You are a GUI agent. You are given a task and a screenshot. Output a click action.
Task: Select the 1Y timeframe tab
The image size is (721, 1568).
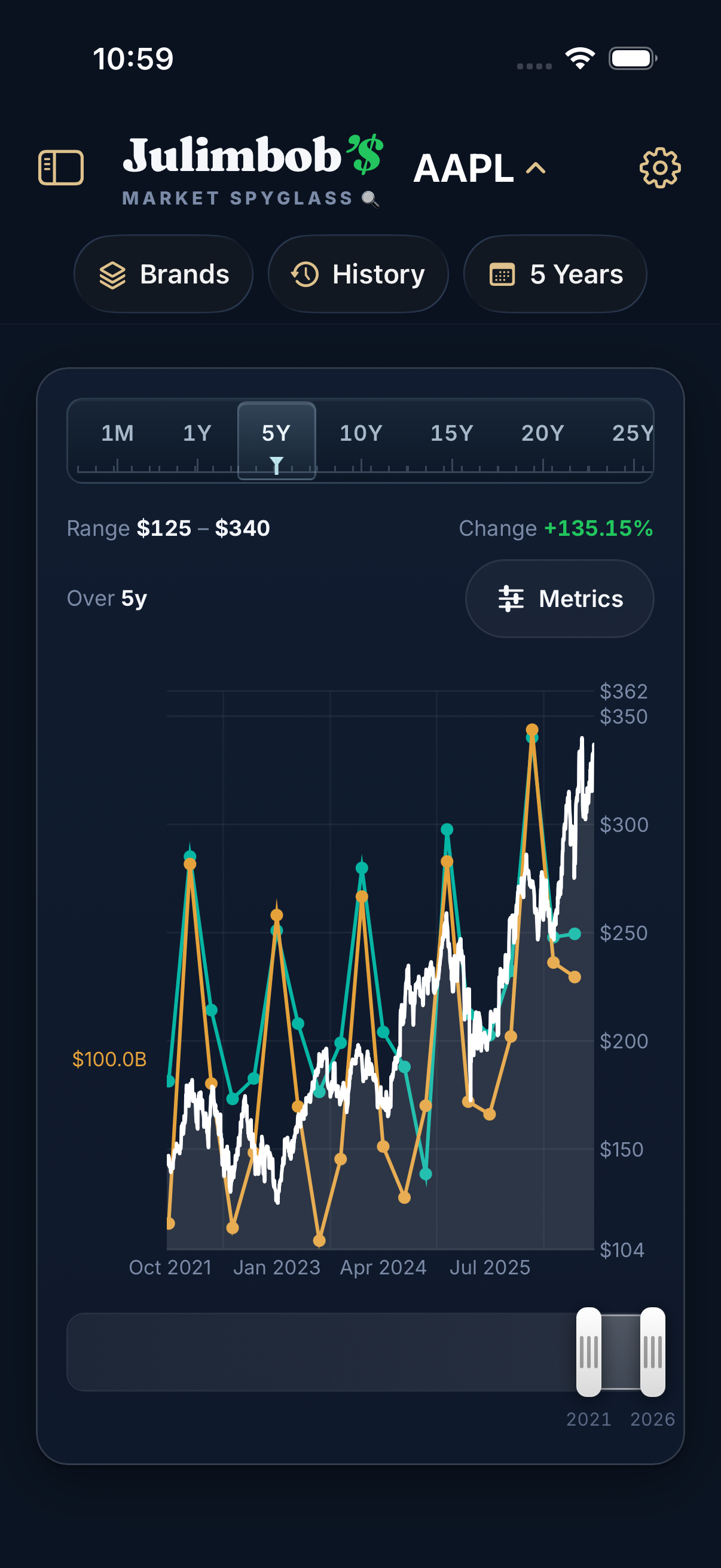tap(197, 433)
